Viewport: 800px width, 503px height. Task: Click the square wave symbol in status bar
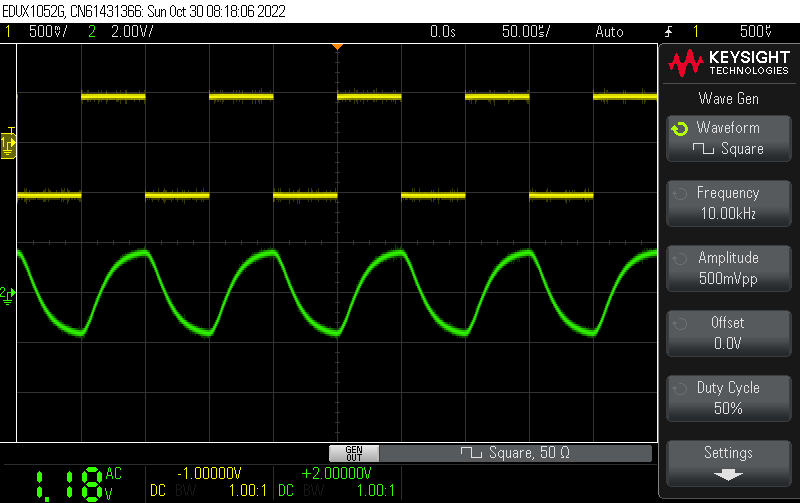point(469,453)
